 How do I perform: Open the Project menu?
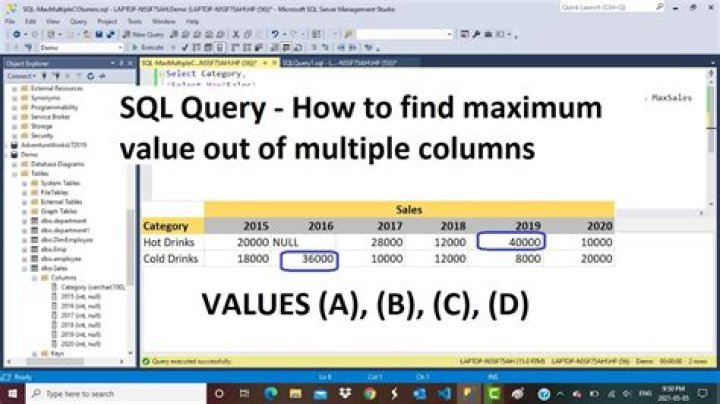[x=107, y=22]
